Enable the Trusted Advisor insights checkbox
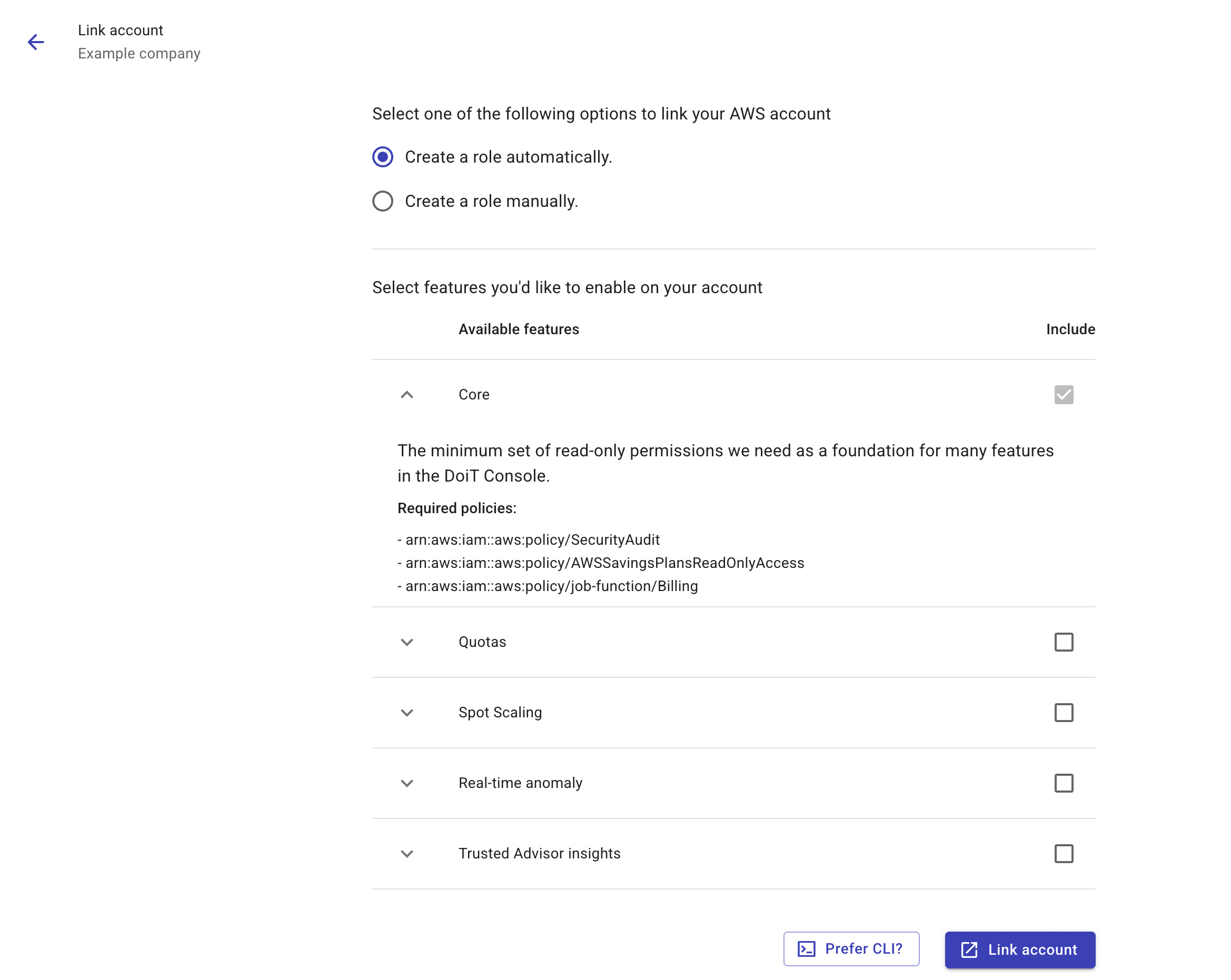This screenshot has height=980, width=1231. click(1064, 854)
